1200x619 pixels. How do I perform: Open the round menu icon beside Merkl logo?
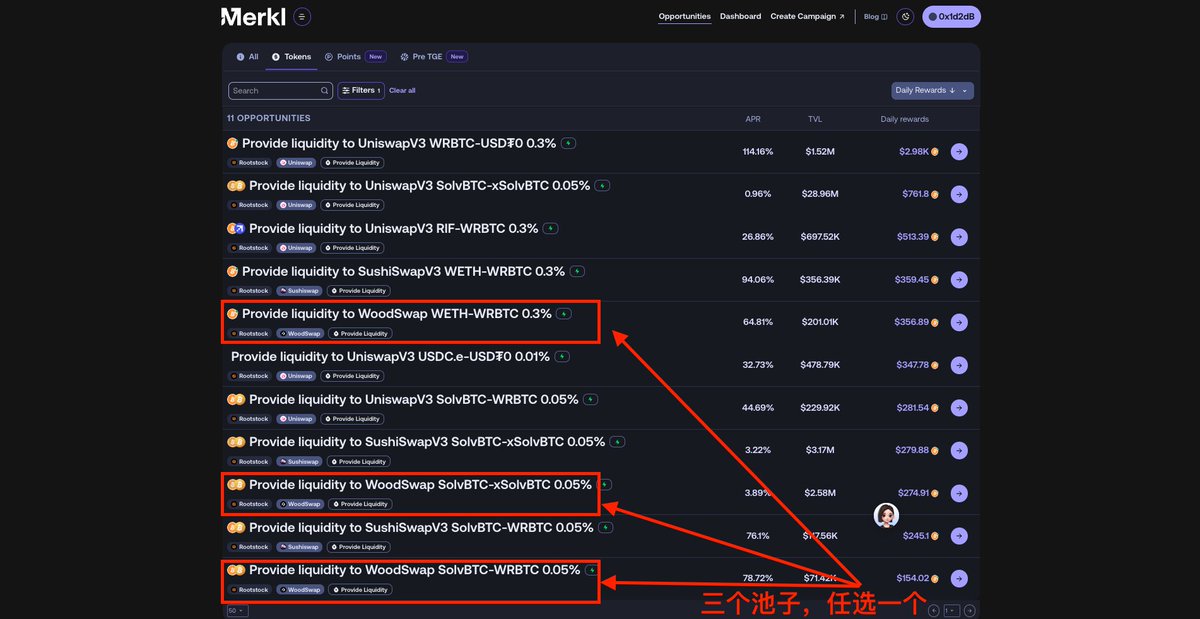[x=302, y=17]
